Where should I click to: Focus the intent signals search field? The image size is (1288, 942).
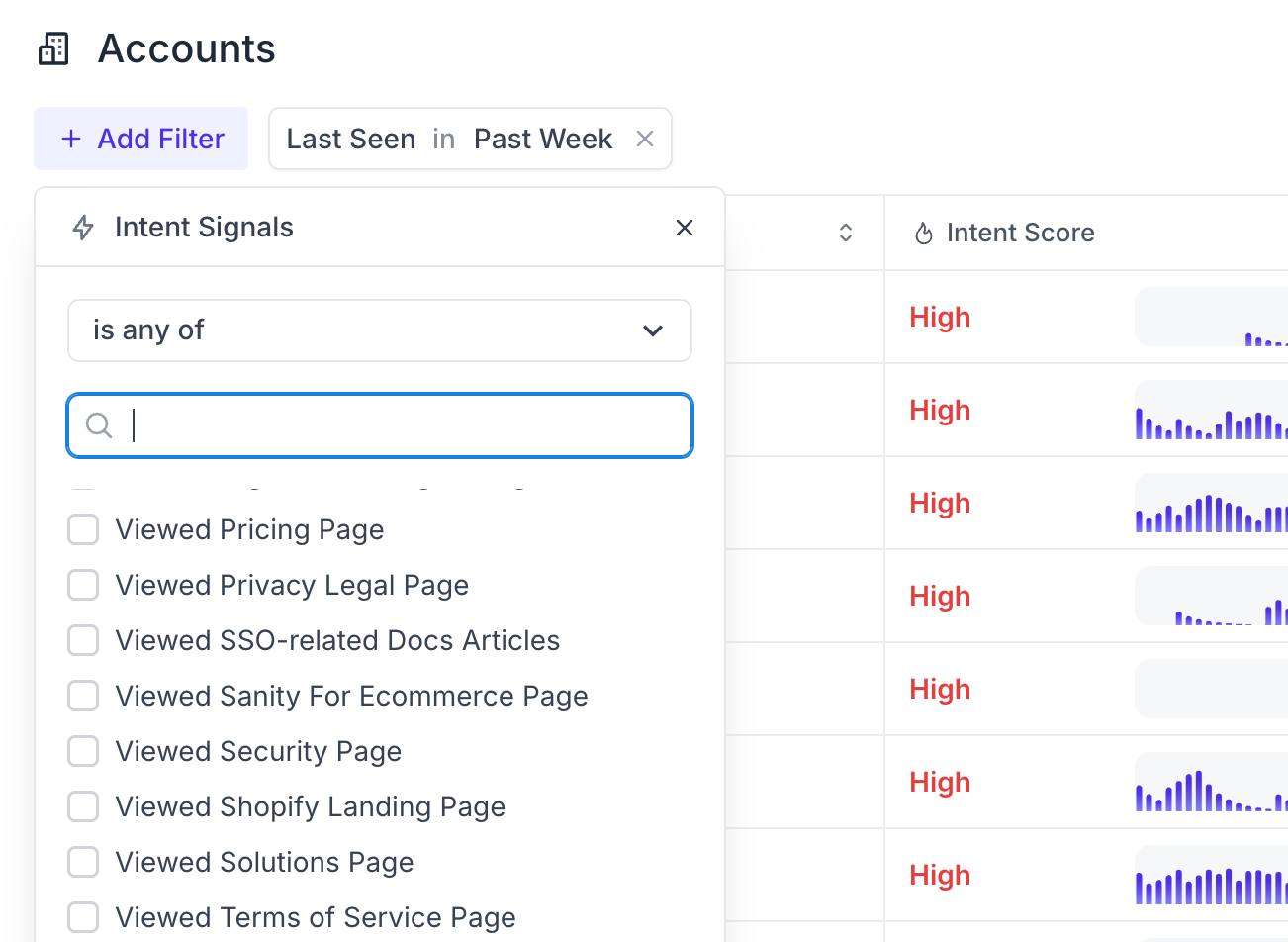click(406, 425)
